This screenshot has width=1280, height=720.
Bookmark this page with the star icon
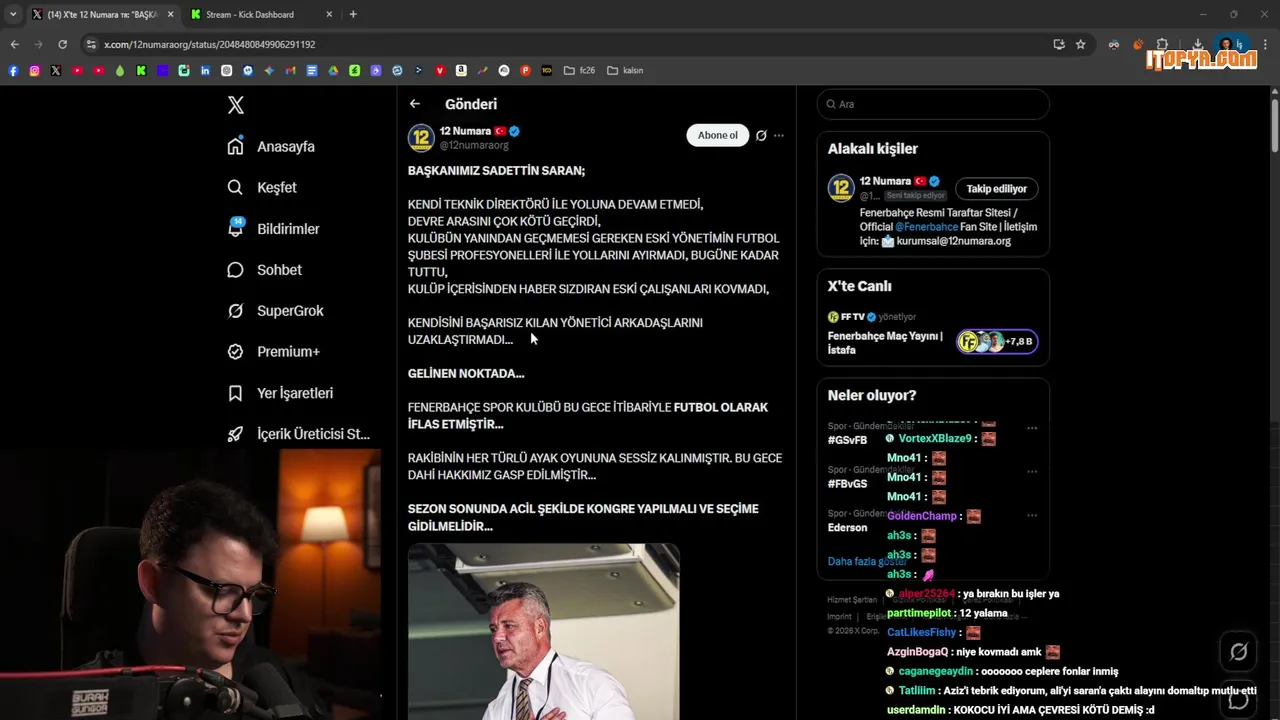pyautogui.click(x=1081, y=44)
